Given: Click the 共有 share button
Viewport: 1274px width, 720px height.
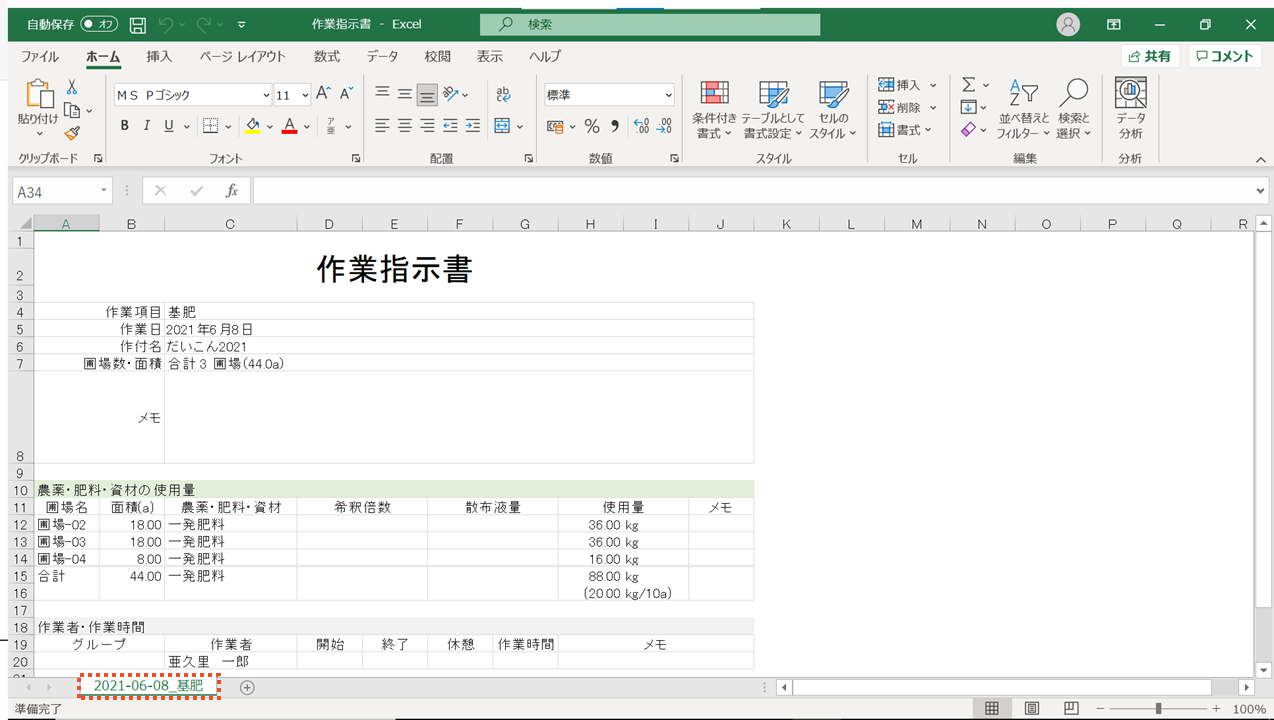Looking at the screenshot, I should (x=1149, y=57).
